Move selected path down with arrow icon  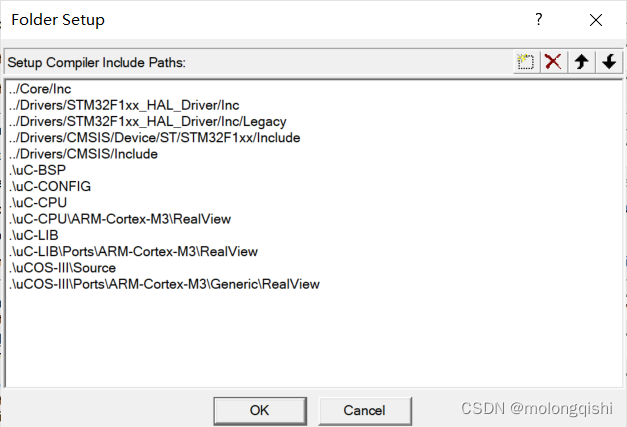pos(609,62)
